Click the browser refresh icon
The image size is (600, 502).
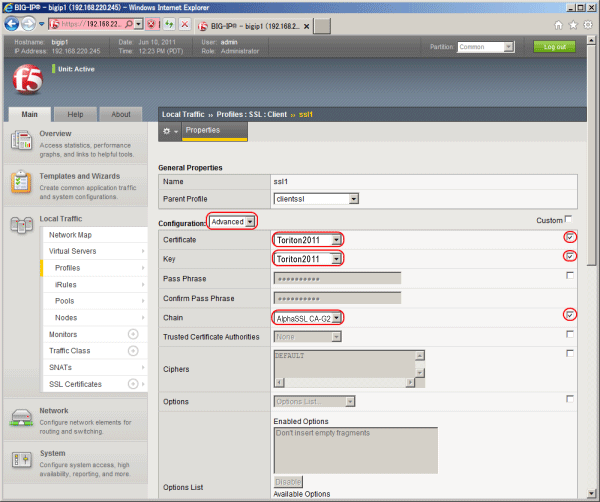pos(169,24)
